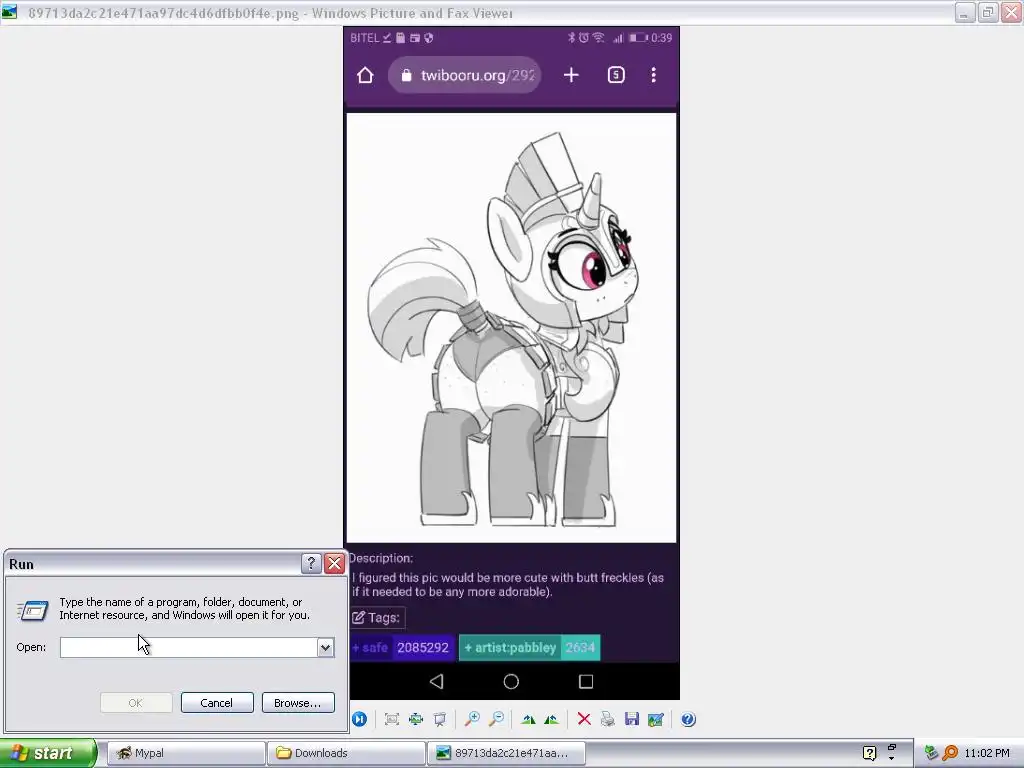Click into the Open text field
This screenshot has height=768, width=1024.
pos(189,647)
